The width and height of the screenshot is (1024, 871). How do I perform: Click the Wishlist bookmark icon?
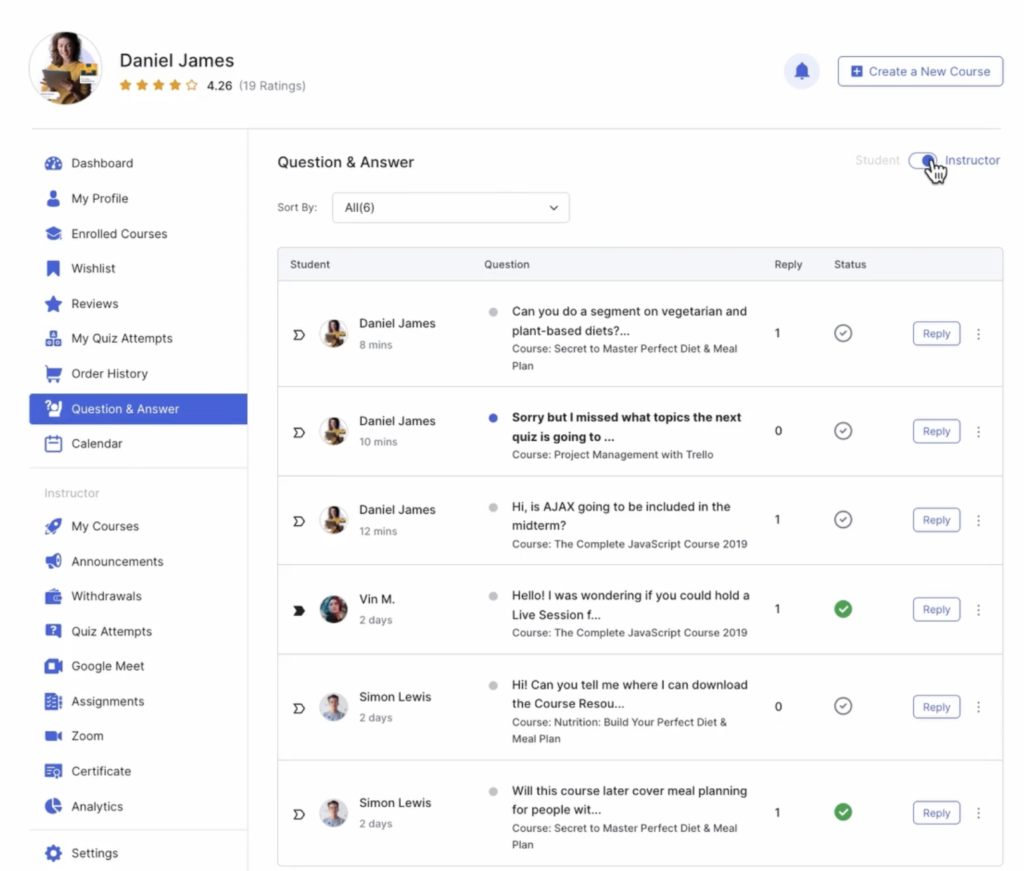pos(54,268)
